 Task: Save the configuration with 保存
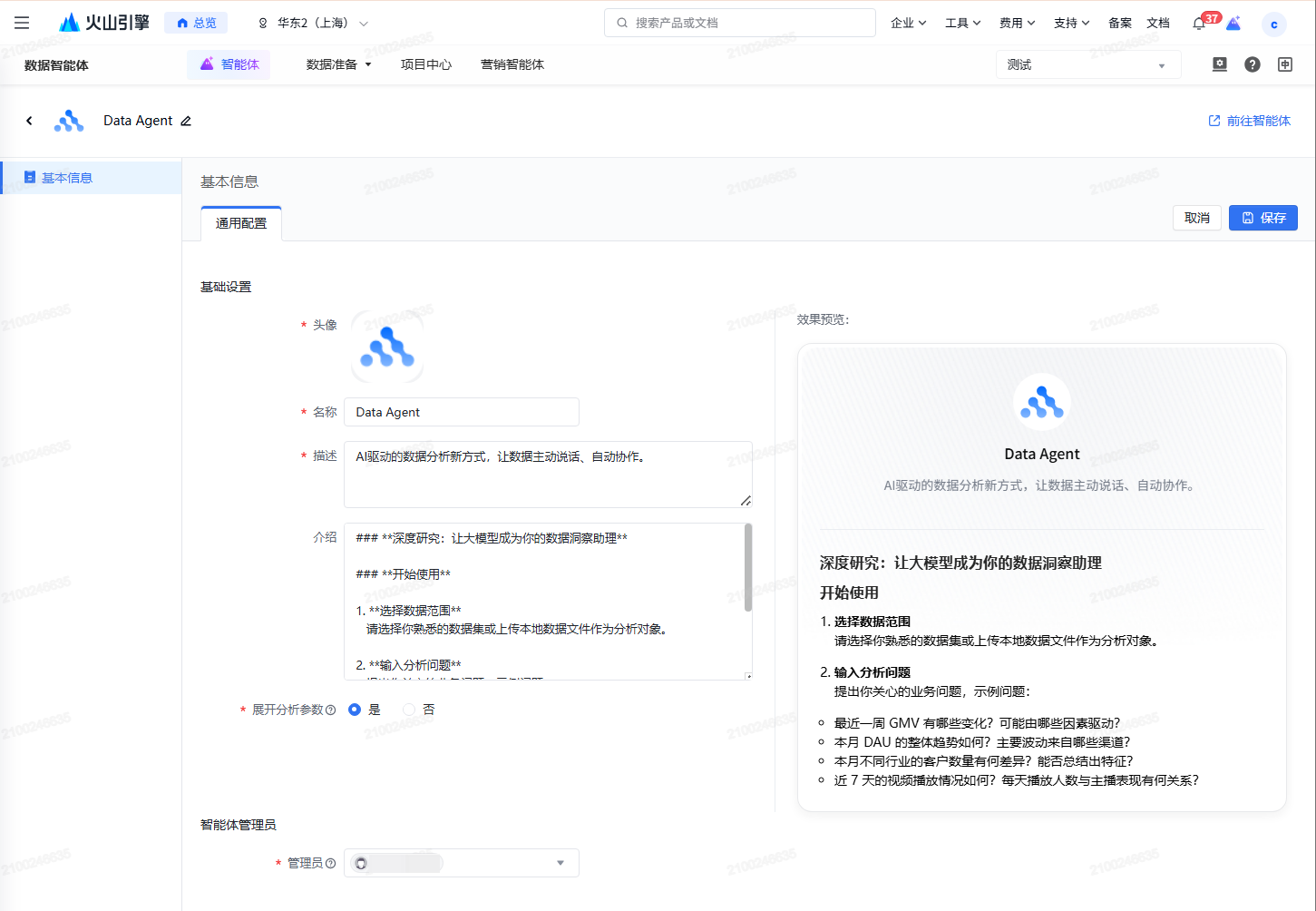click(x=1263, y=218)
